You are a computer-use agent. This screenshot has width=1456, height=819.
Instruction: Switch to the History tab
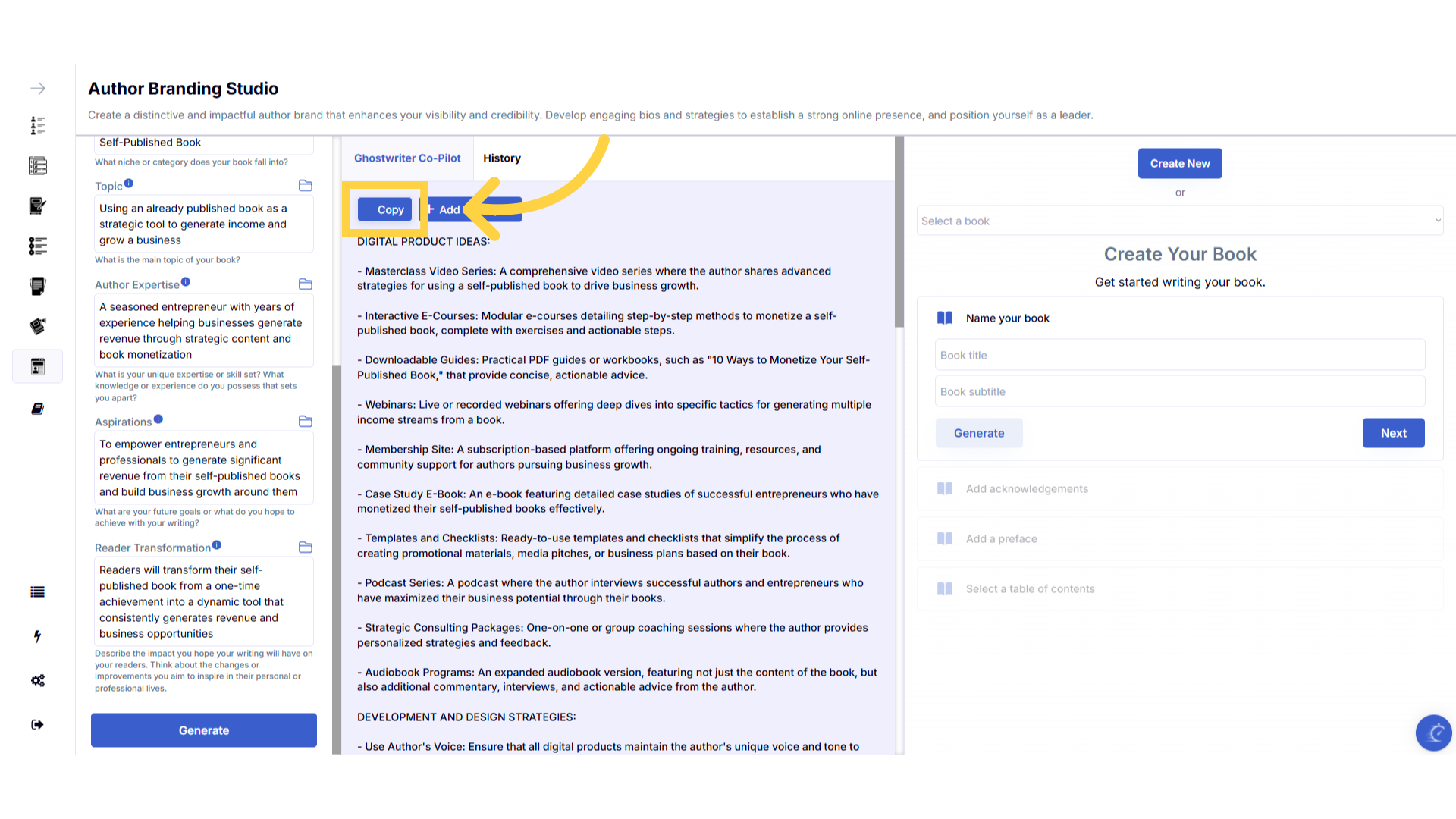(x=502, y=158)
